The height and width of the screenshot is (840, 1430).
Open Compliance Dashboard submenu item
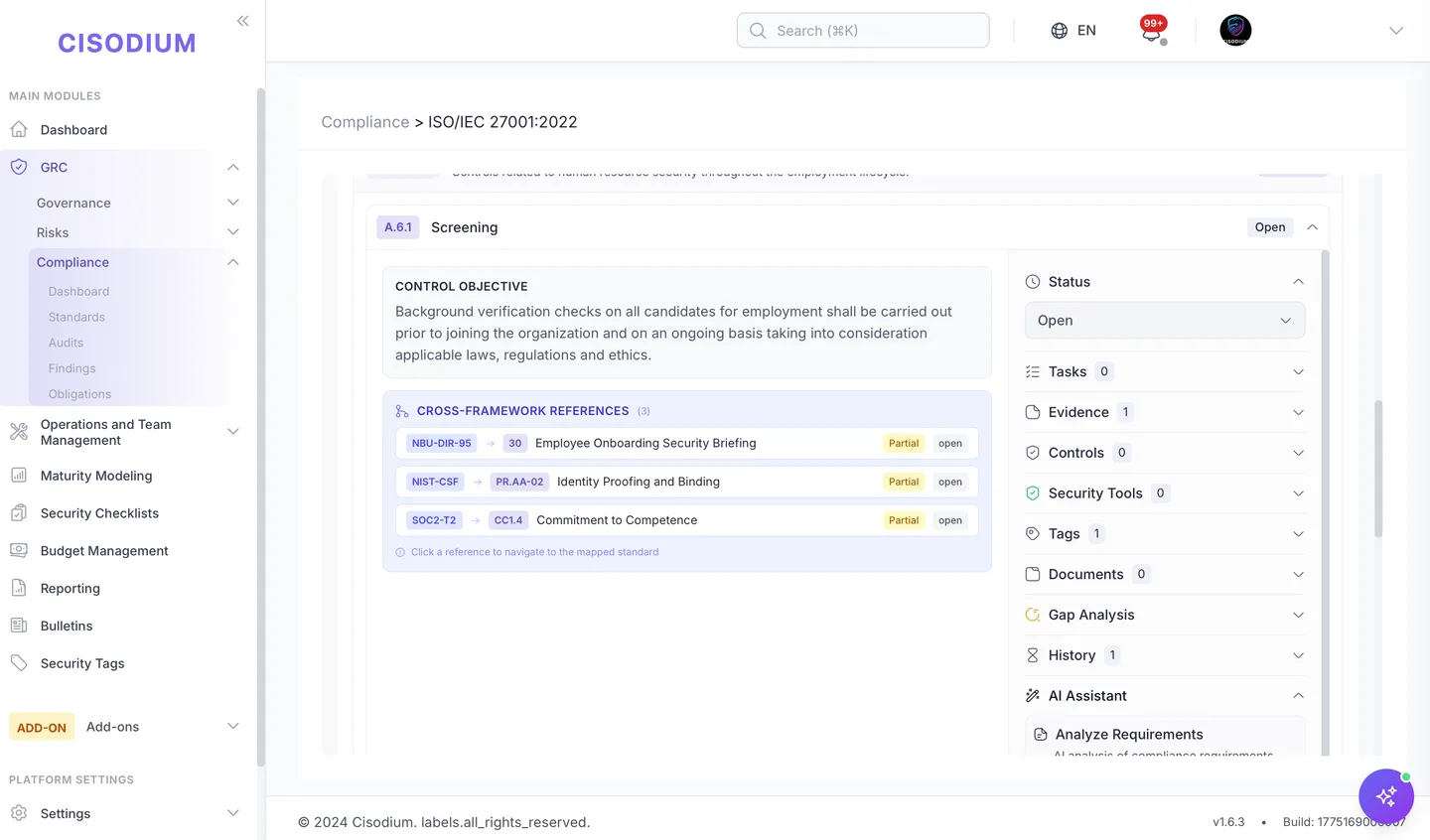point(78,291)
